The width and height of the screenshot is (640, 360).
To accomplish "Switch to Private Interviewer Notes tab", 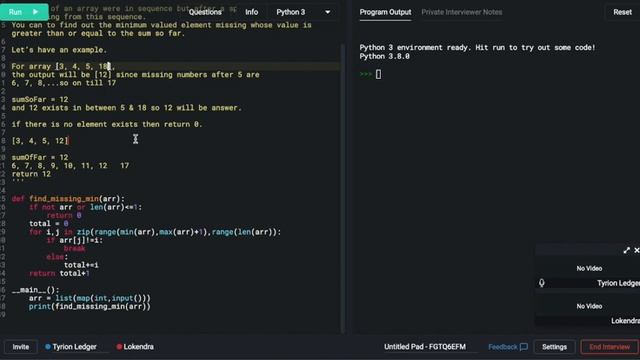I will 462,12.
